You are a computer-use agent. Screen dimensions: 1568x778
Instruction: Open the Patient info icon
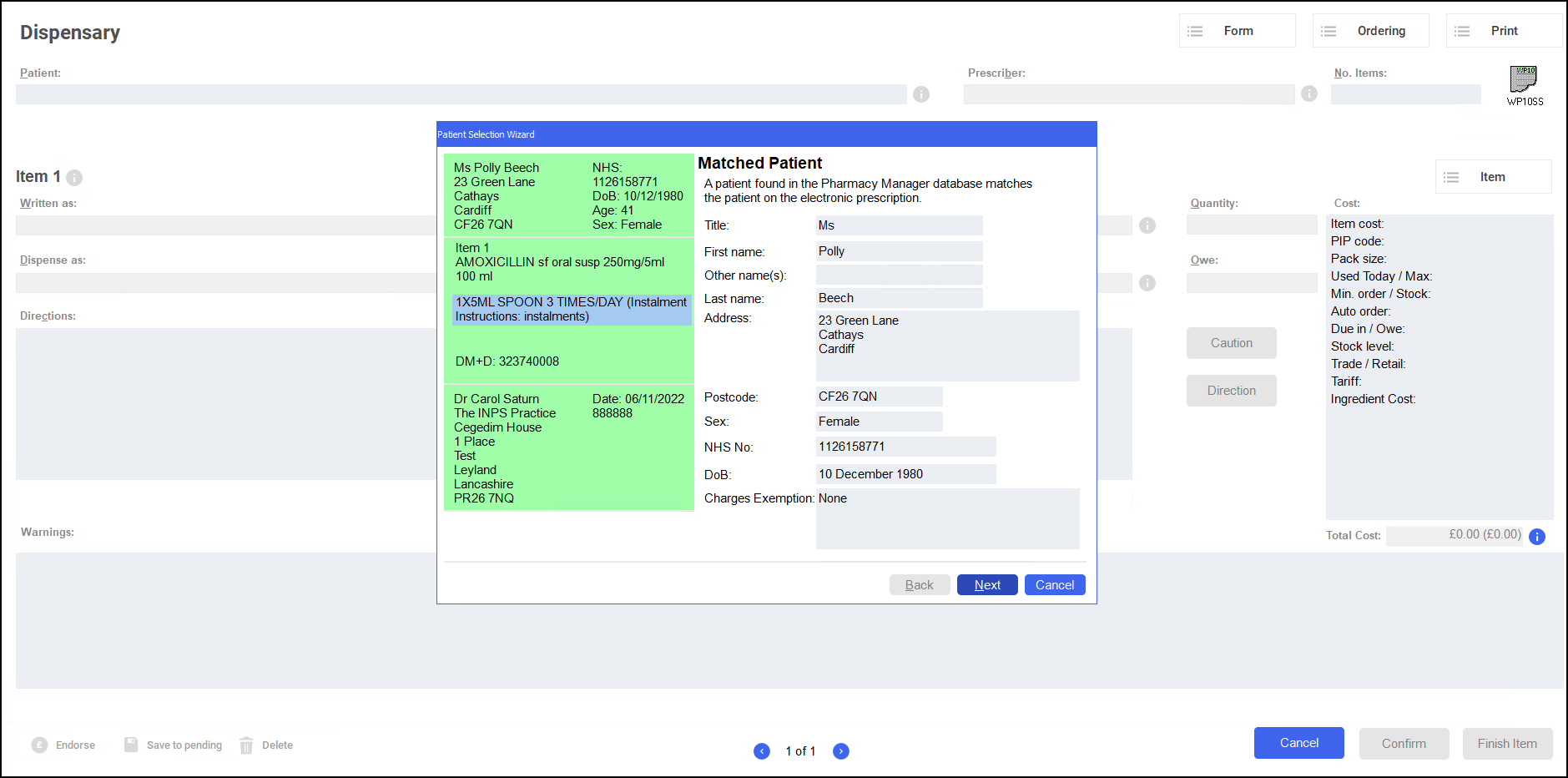coord(921,94)
